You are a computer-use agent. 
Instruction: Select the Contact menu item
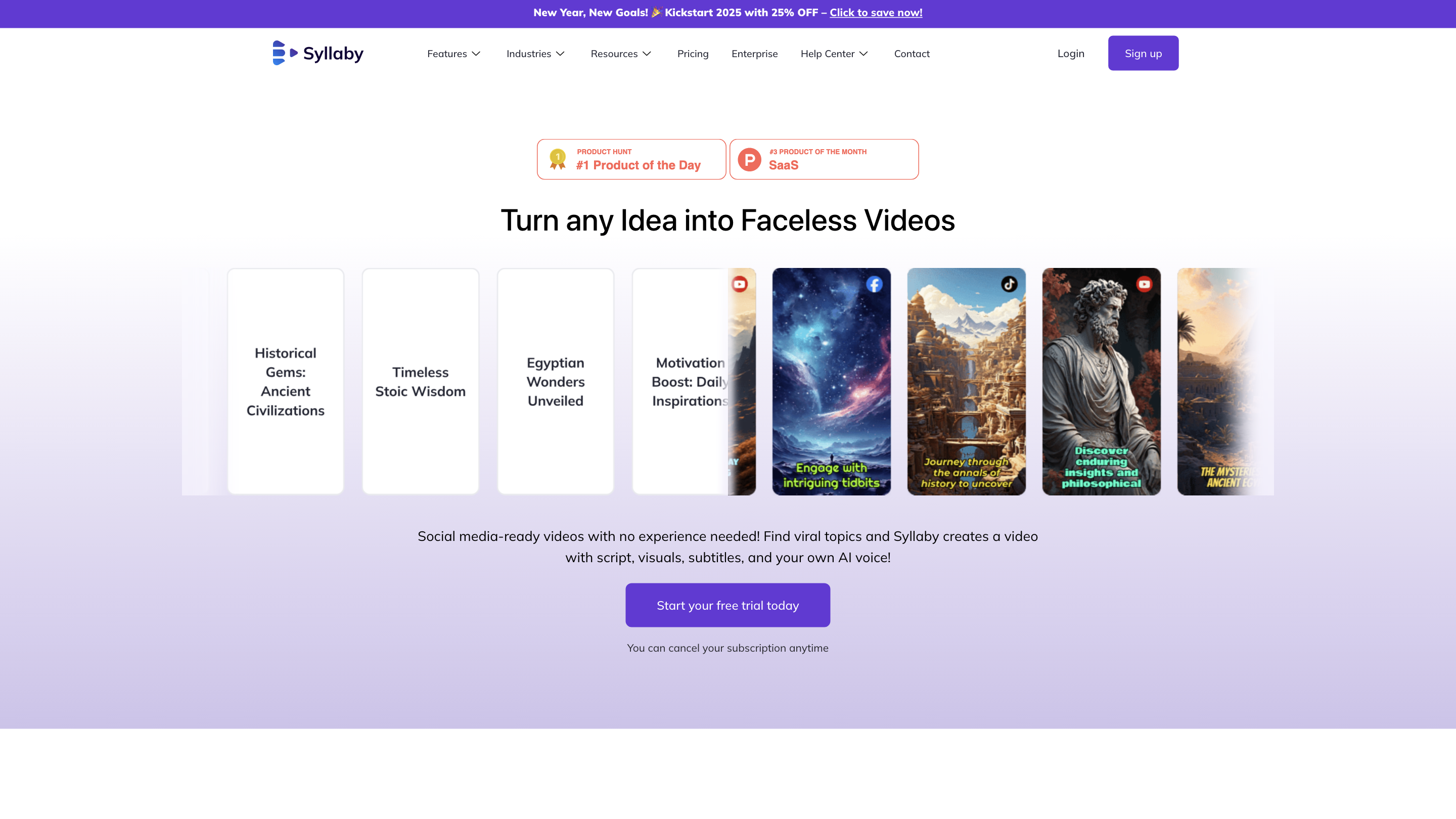(x=911, y=54)
